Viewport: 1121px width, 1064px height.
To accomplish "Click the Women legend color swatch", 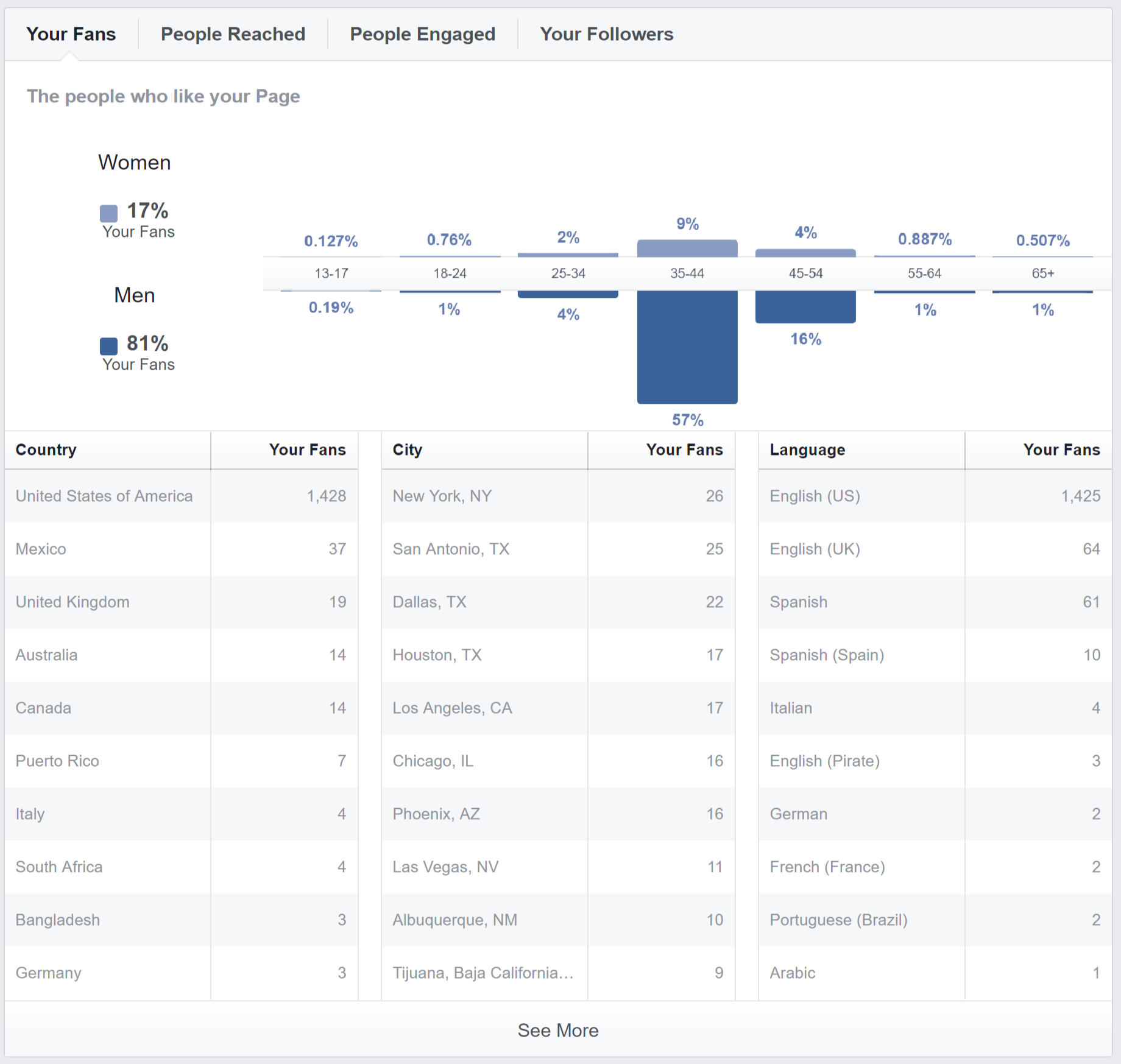I will coord(108,213).
